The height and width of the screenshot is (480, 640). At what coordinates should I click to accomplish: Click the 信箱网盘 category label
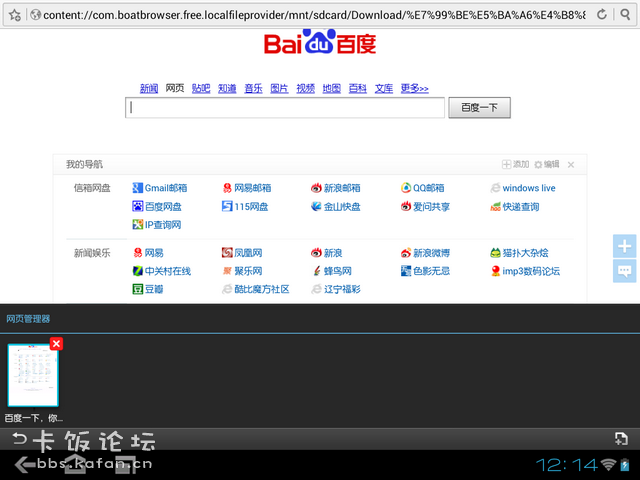[x=92, y=188]
